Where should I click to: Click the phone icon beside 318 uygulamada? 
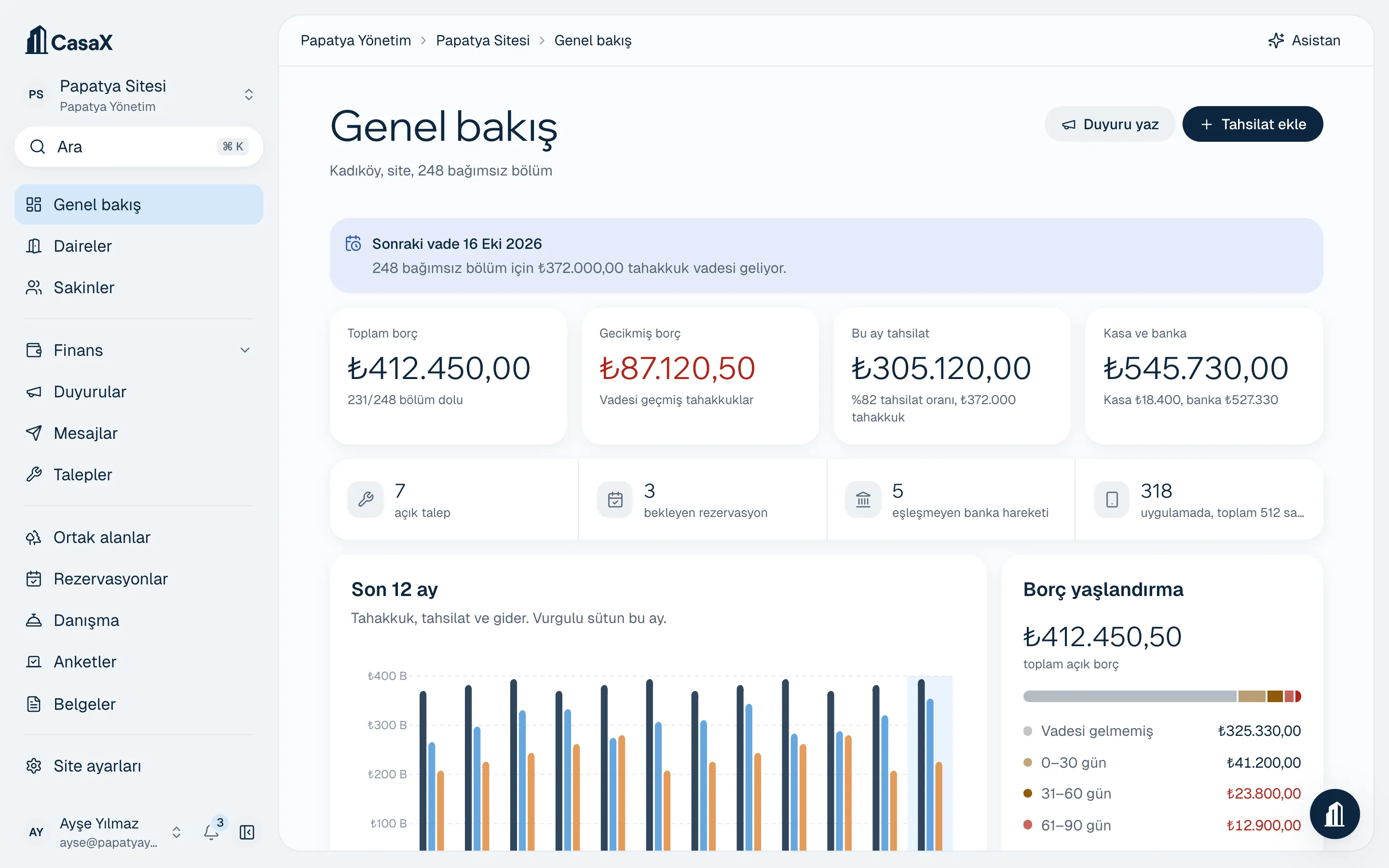[x=1112, y=500]
